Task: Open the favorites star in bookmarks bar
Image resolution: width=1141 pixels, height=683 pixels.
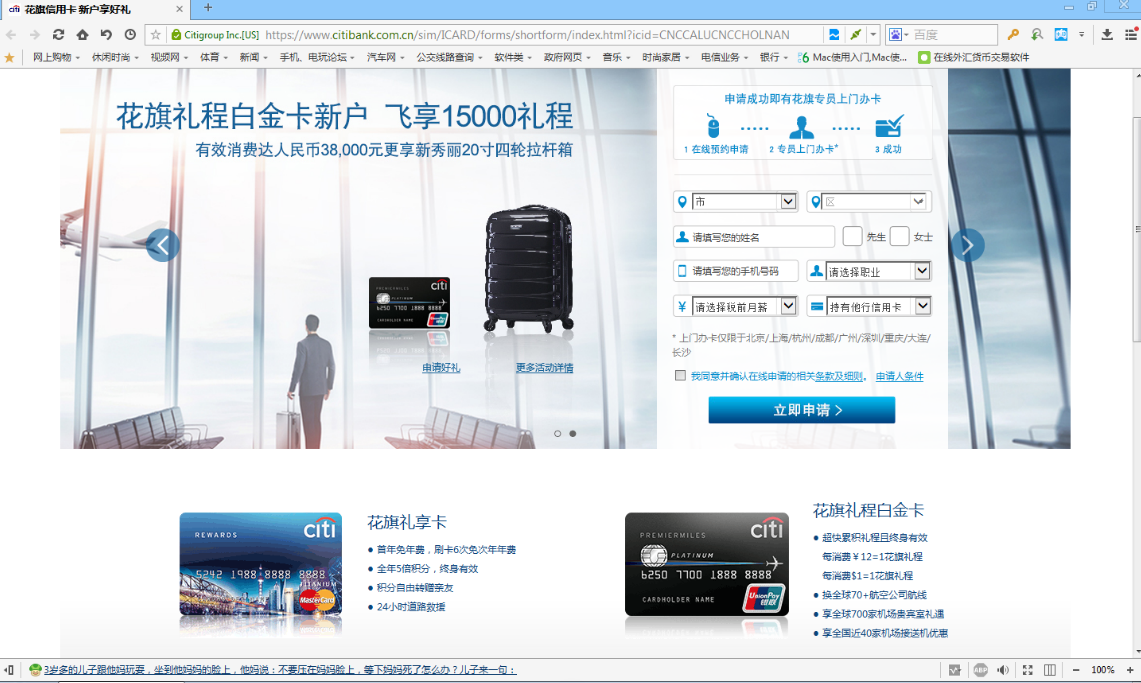Action: pos(9,57)
